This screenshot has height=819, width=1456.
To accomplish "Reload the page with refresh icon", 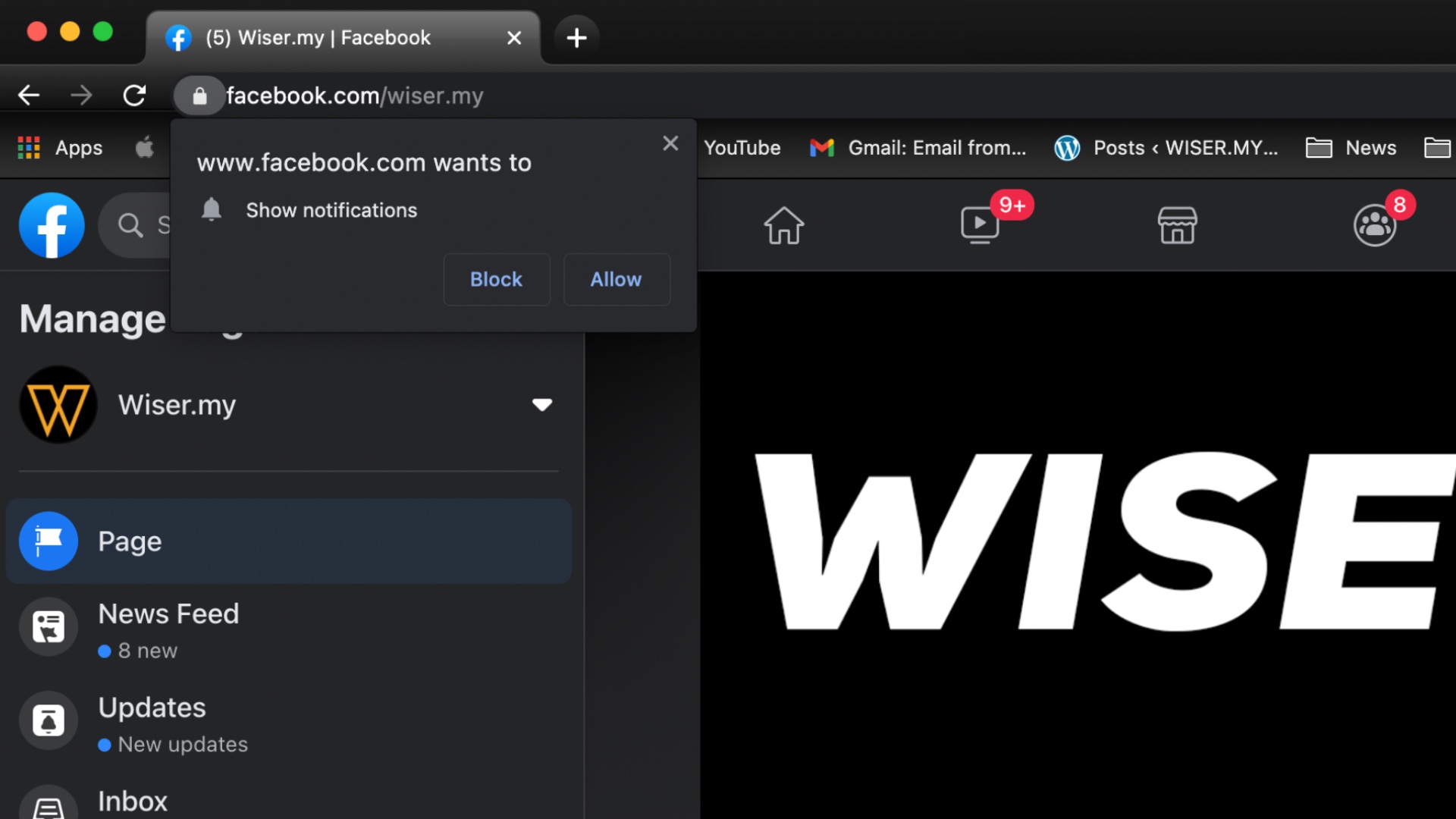I will click(134, 96).
